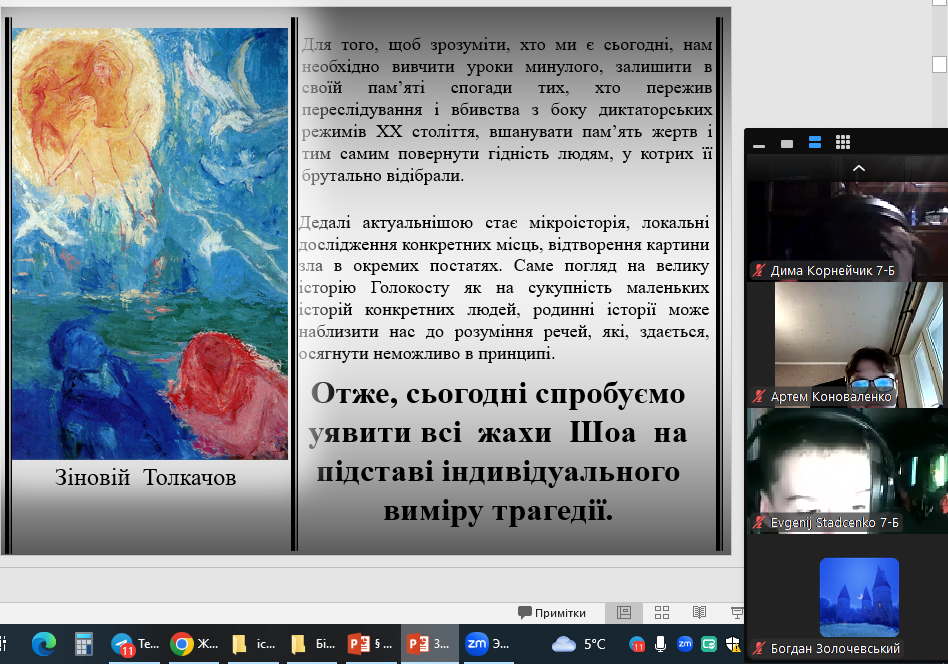Viewport: 948px width, 664px height.
Task: Open the Calculator from the taskbar
Action: [83, 644]
